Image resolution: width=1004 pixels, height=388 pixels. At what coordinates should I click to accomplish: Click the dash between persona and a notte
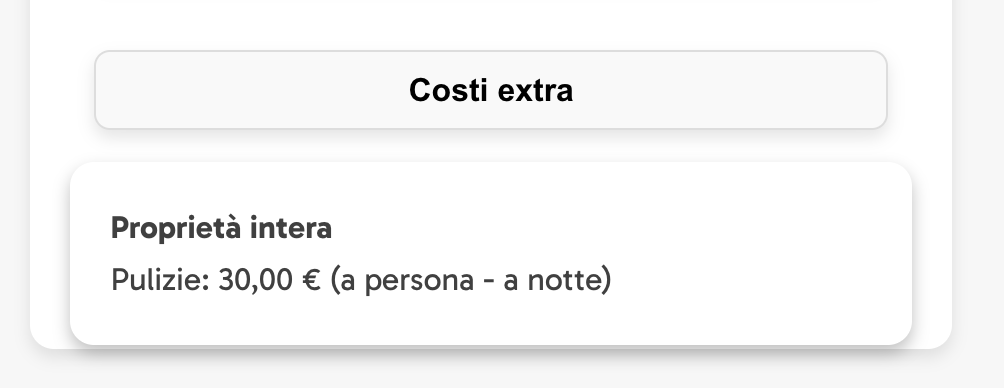pyautogui.click(x=489, y=282)
